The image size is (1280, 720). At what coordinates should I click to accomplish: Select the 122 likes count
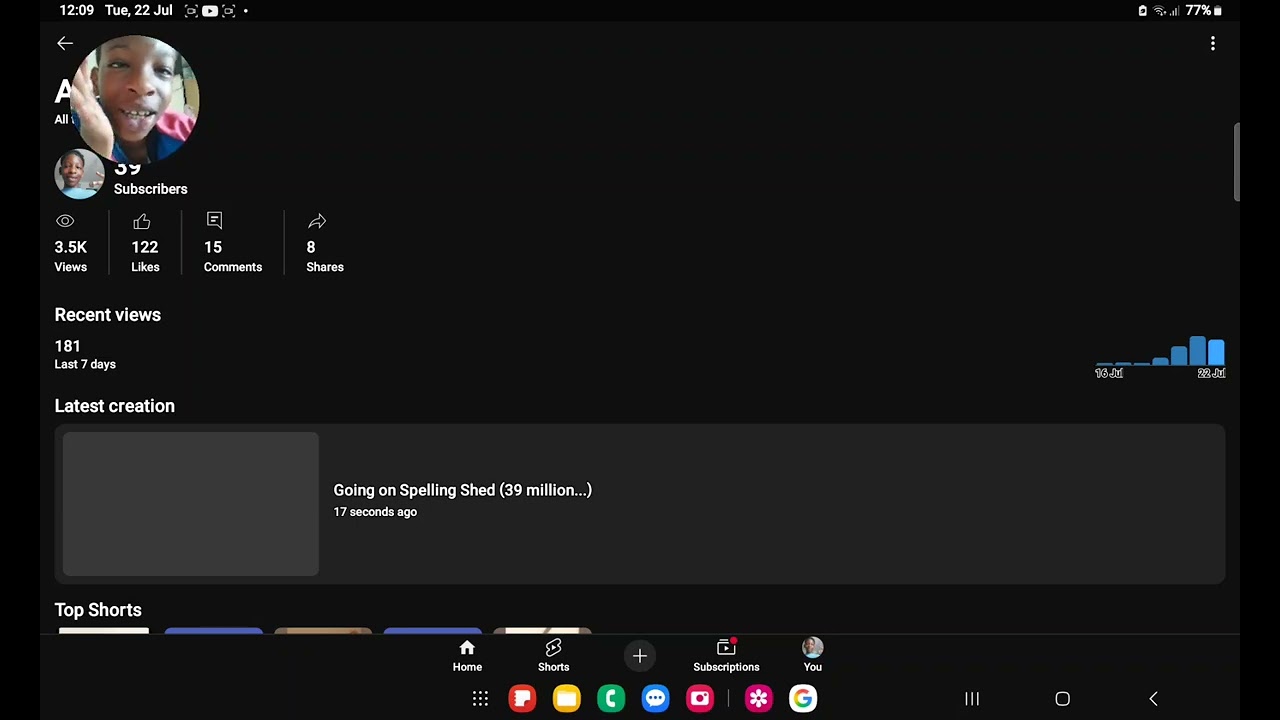click(x=145, y=247)
